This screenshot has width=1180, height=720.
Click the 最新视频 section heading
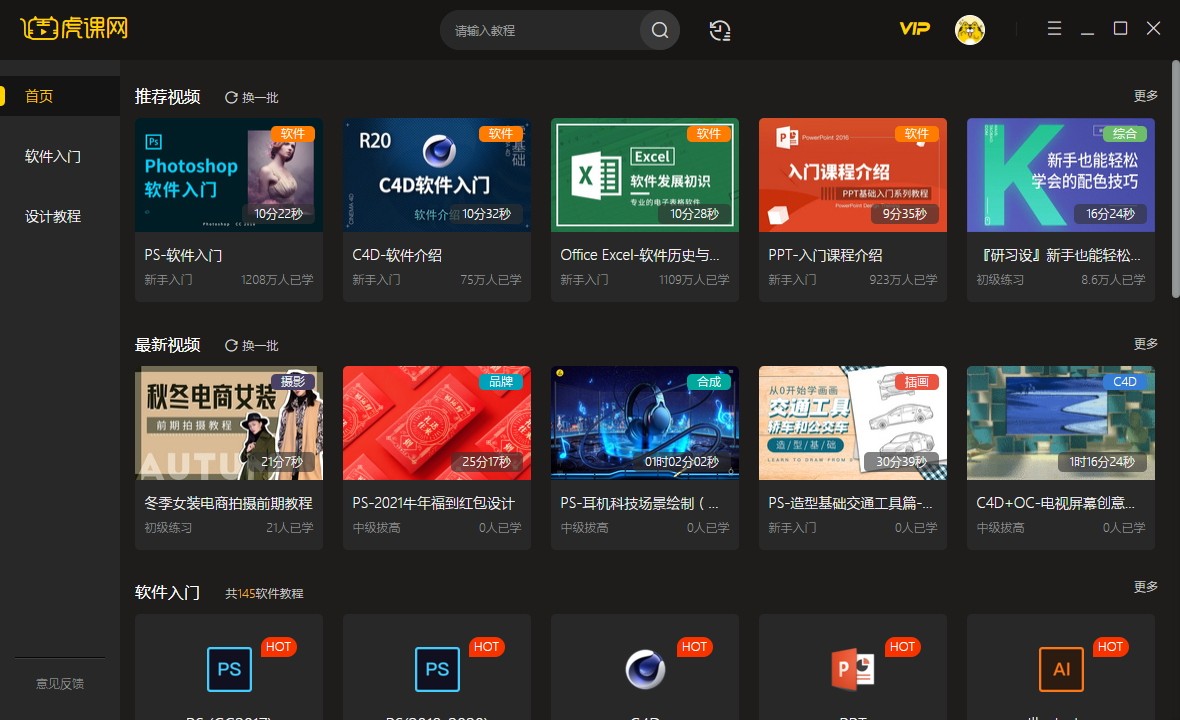click(167, 345)
